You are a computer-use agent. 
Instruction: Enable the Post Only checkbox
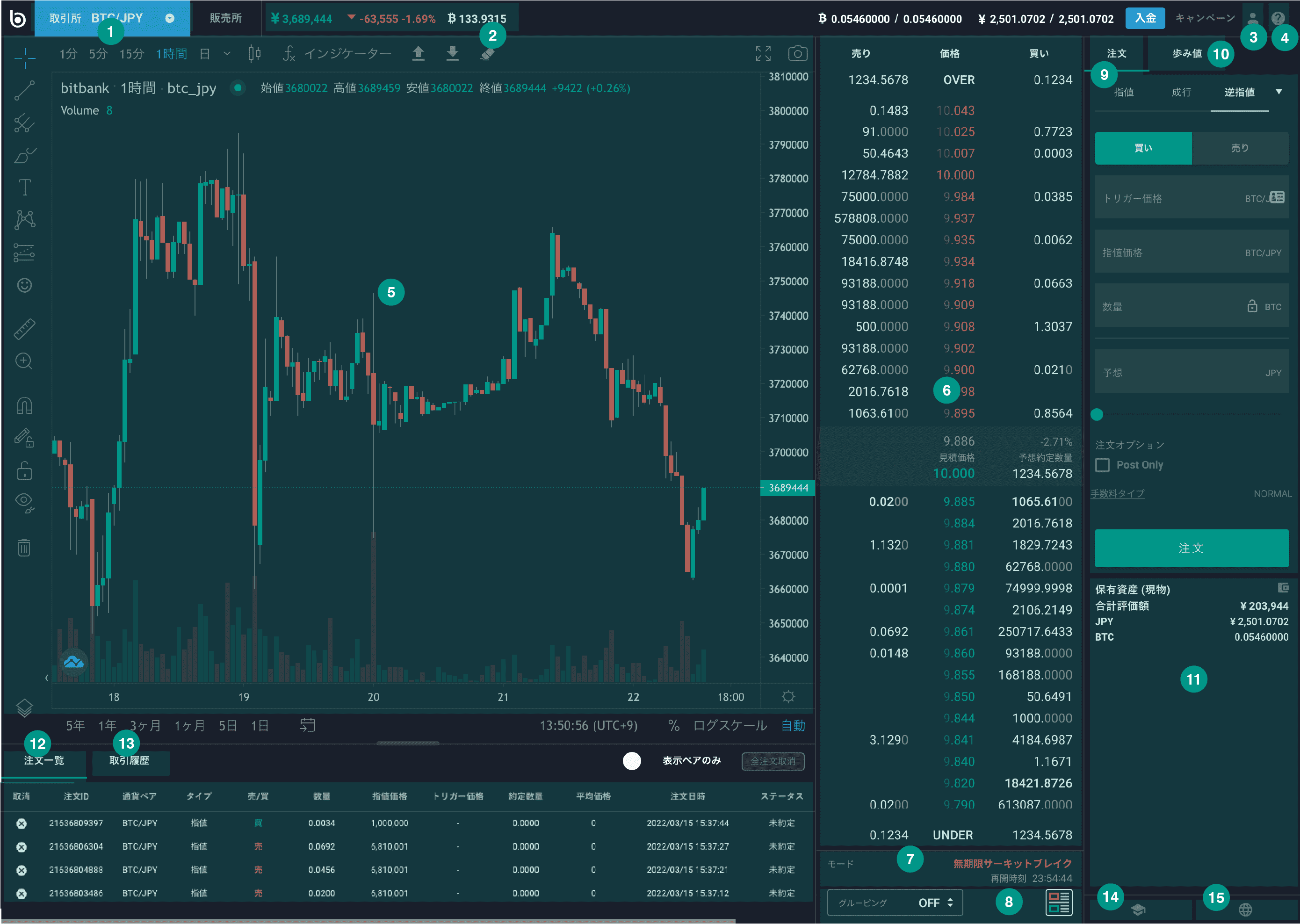point(1103,465)
